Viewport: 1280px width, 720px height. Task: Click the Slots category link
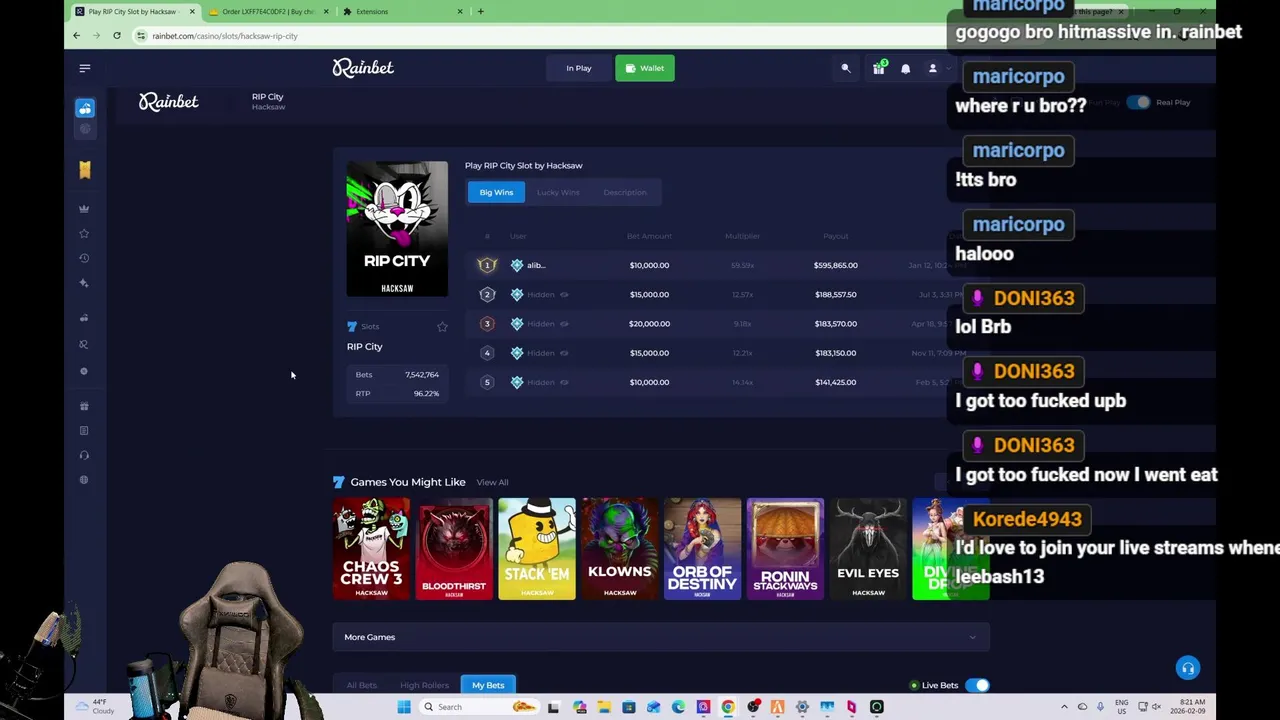[x=370, y=327]
